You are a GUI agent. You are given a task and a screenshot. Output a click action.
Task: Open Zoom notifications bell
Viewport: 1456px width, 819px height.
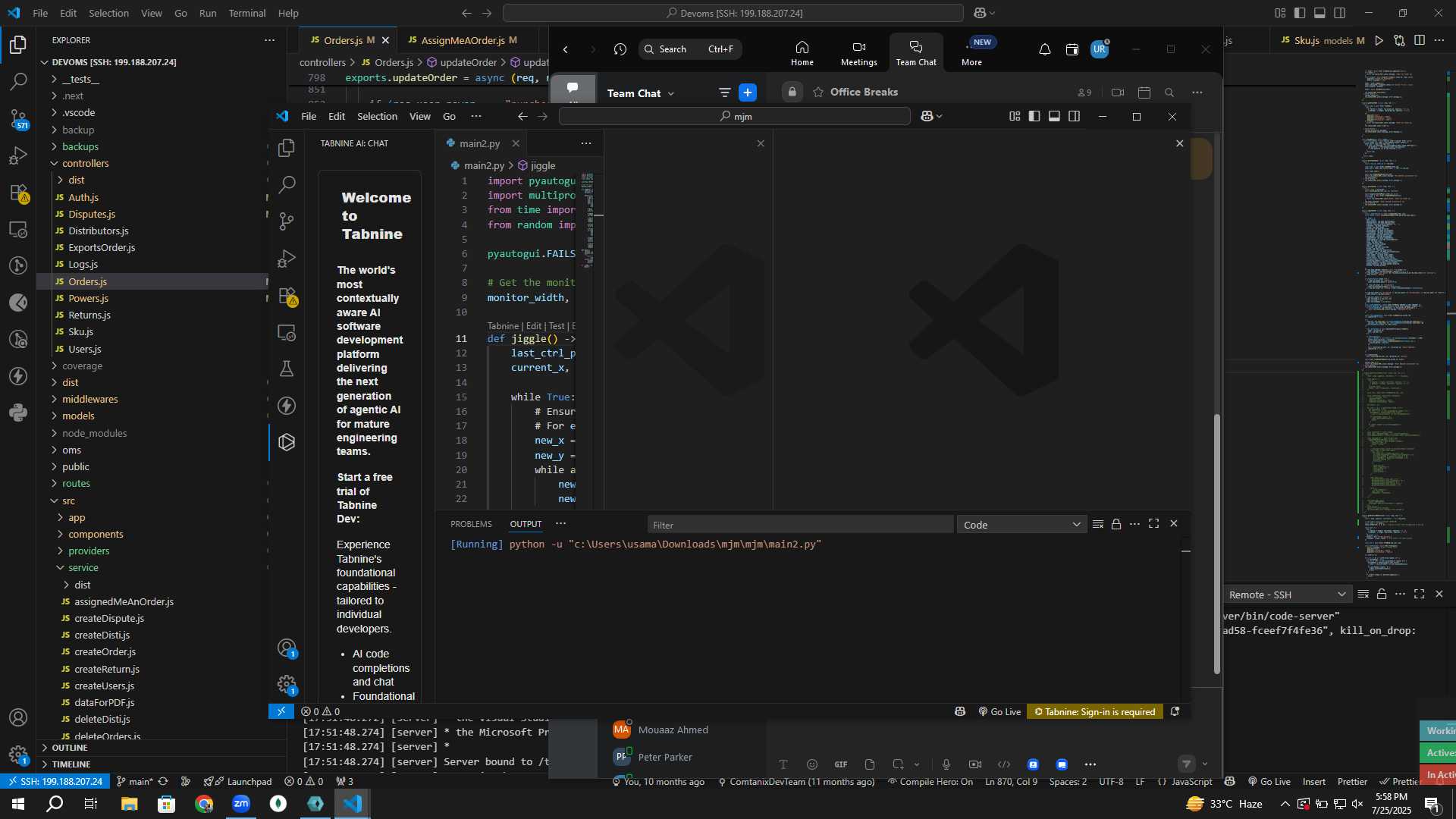point(1044,49)
